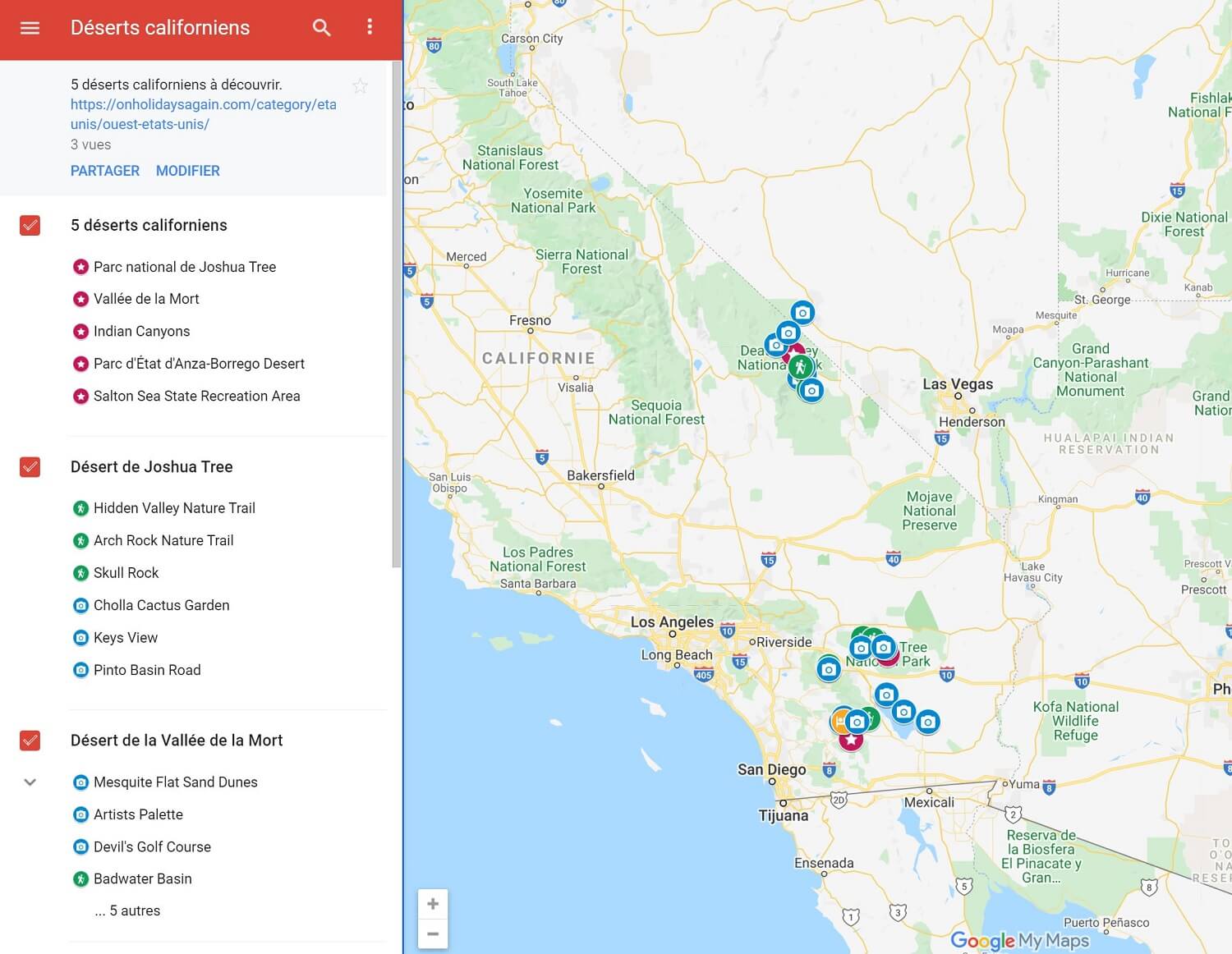Click the southernmost Death Valley camera marker
Screen dimensions: 1232x954
(x=811, y=391)
